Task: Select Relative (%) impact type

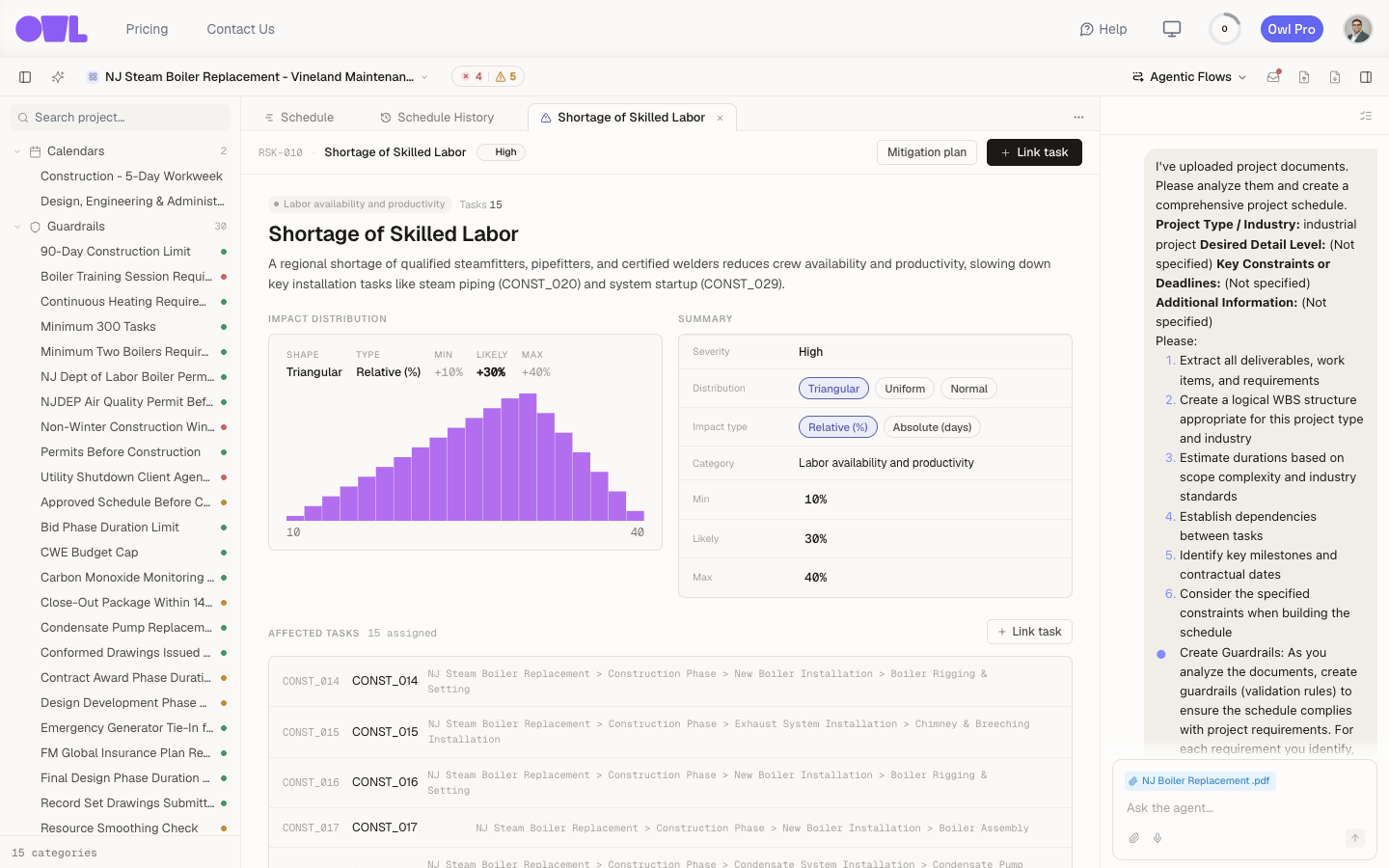Action: tap(838, 427)
